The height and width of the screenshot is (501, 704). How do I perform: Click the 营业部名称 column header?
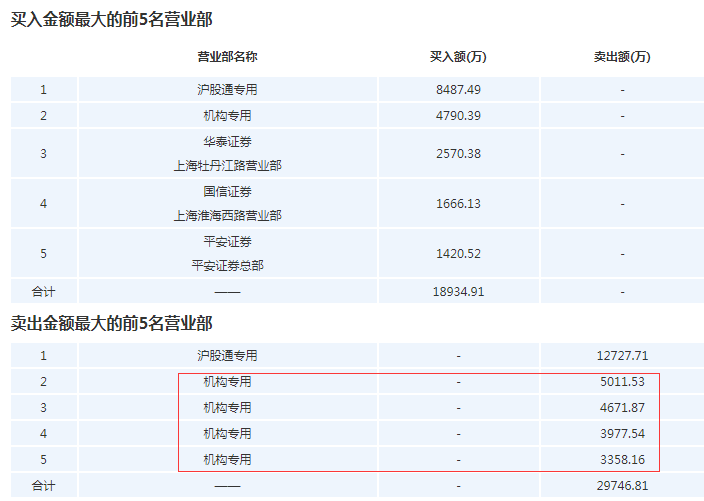pyautogui.click(x=227, y=57)
